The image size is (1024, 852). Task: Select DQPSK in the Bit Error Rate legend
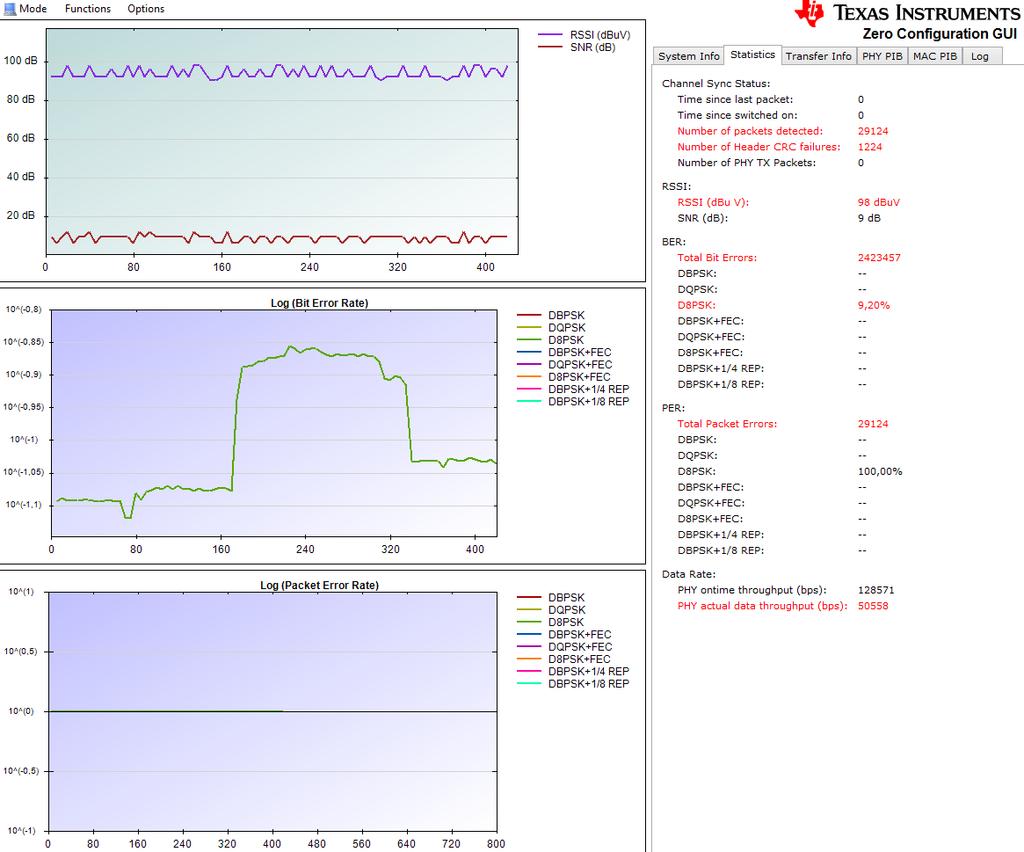point(551,328)
